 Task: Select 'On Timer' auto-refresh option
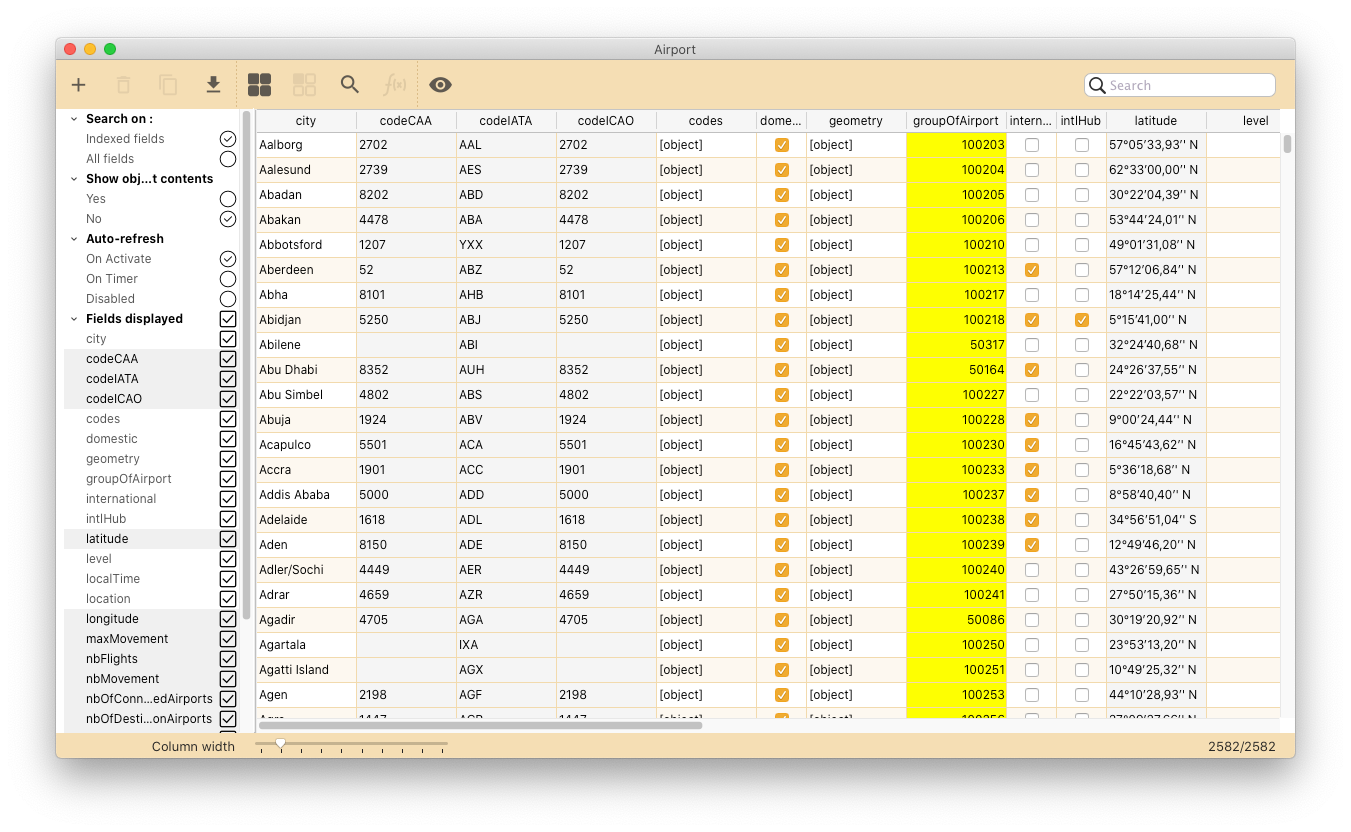228,279
